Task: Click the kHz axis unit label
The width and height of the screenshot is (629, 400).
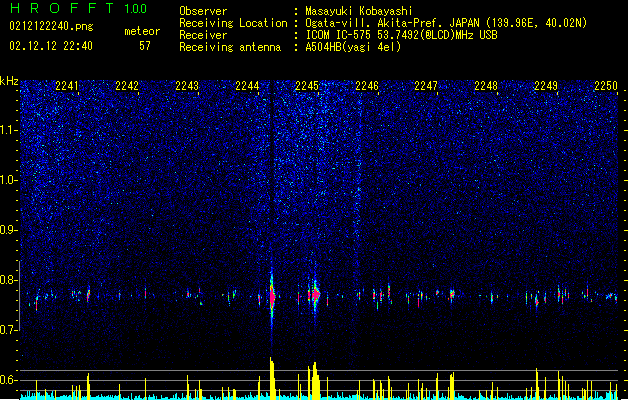Action: click(x=9, y=81)
